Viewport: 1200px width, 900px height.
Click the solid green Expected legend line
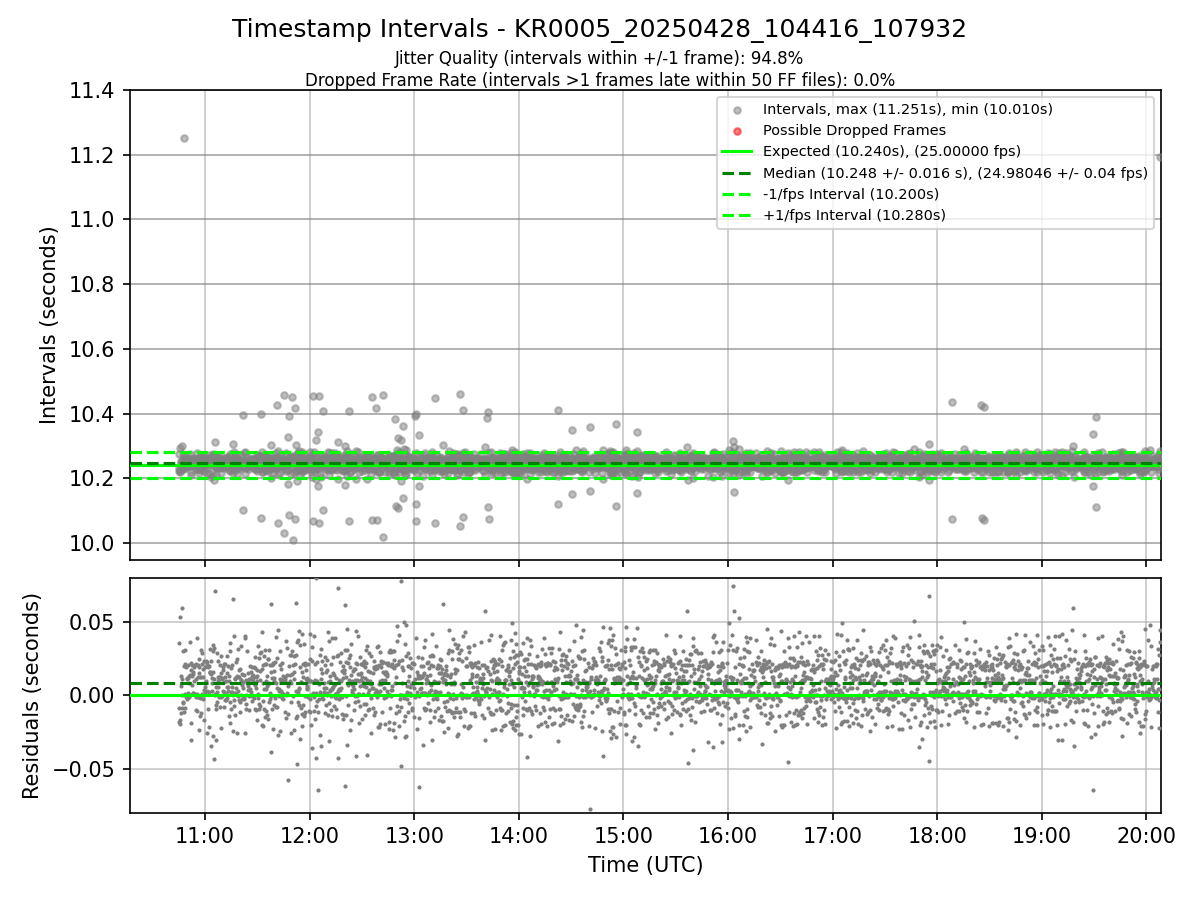pos(737,152)
